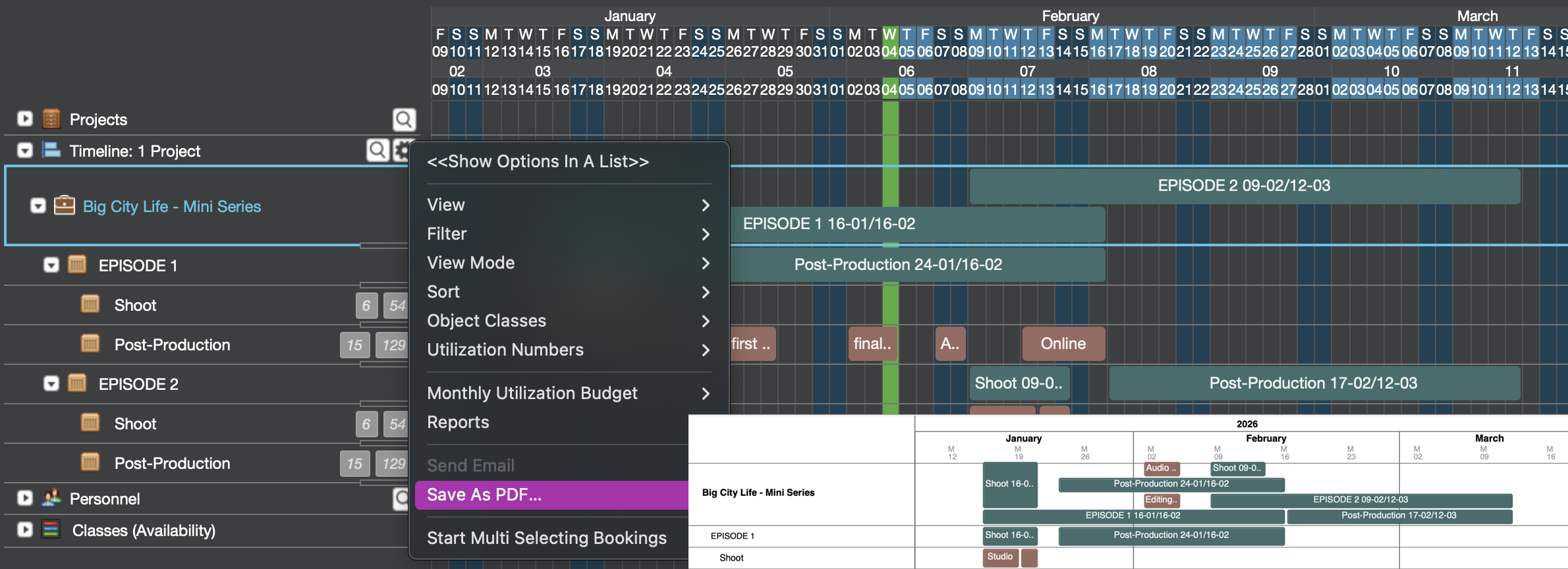Viewport: 1568px width, 569px height.
Task: Collapse the Timeline: 1 Project section
Action: (25, 150)
